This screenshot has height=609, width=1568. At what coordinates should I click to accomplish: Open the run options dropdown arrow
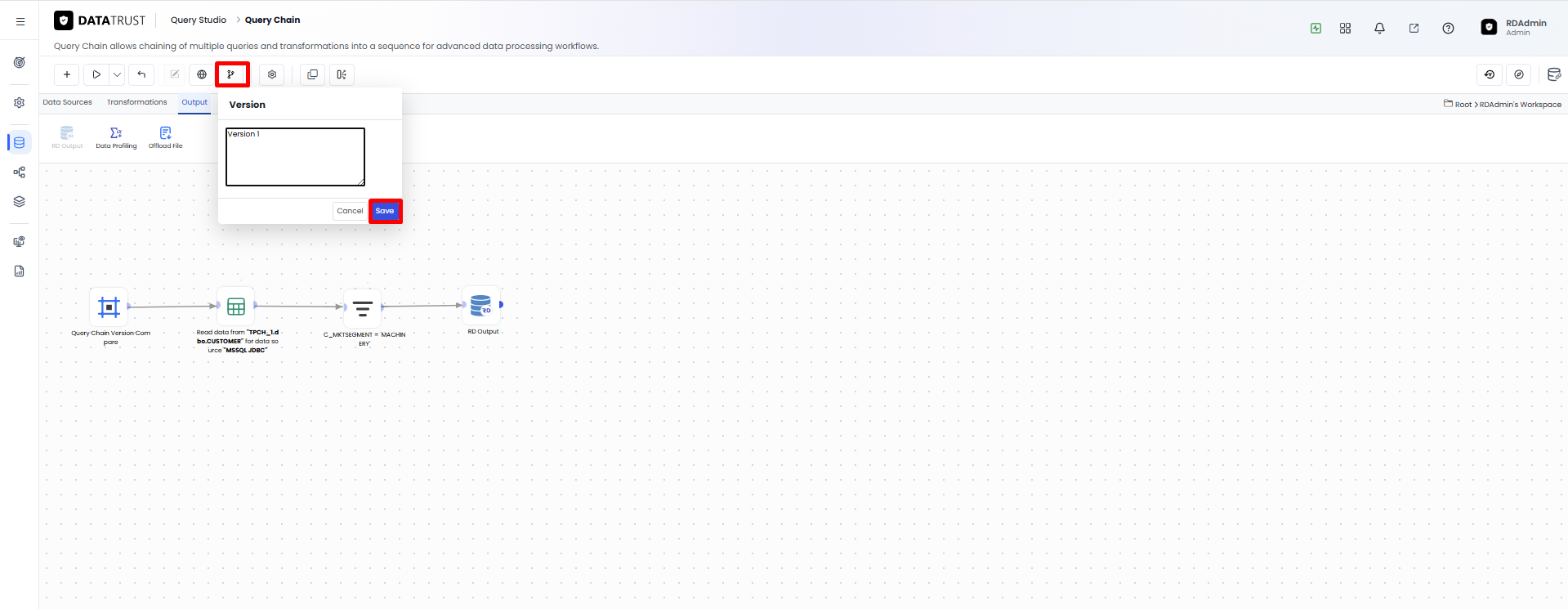pyautogui.click(x=117, y=74)
